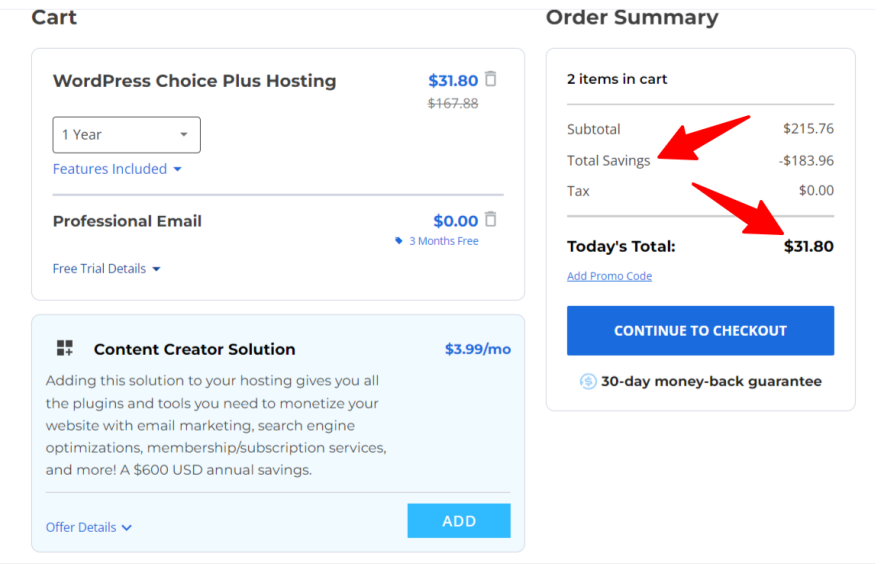Click the WordPress Choice Plus Hosting title

[194, 81]
